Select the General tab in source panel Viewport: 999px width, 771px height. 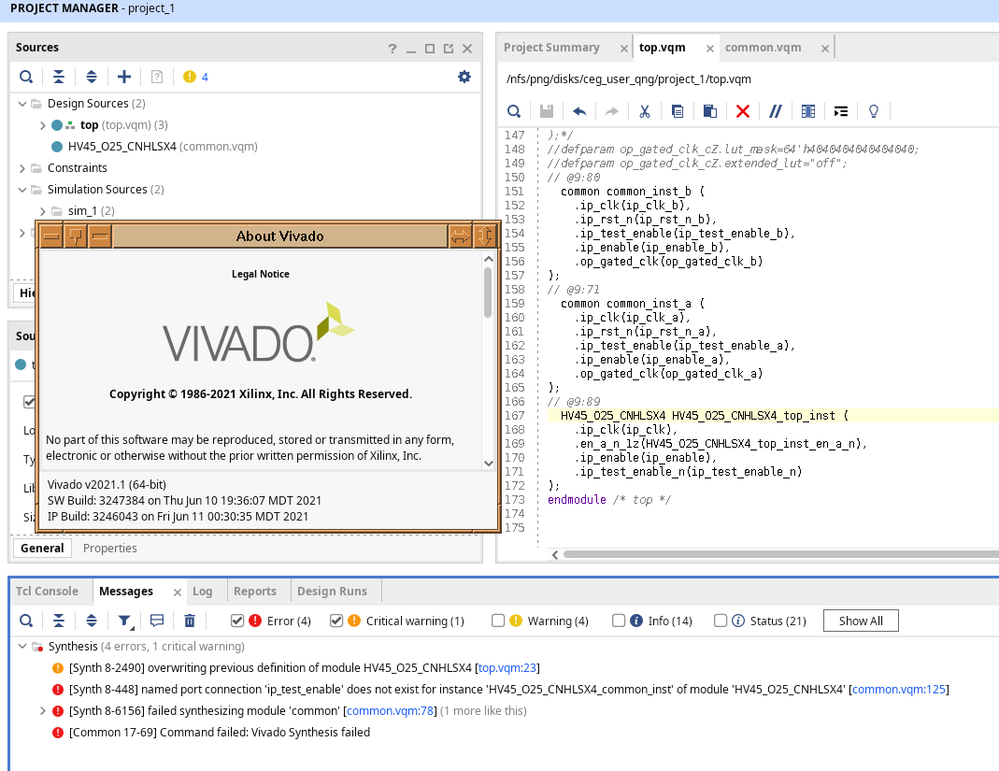[x=42, y=548]
